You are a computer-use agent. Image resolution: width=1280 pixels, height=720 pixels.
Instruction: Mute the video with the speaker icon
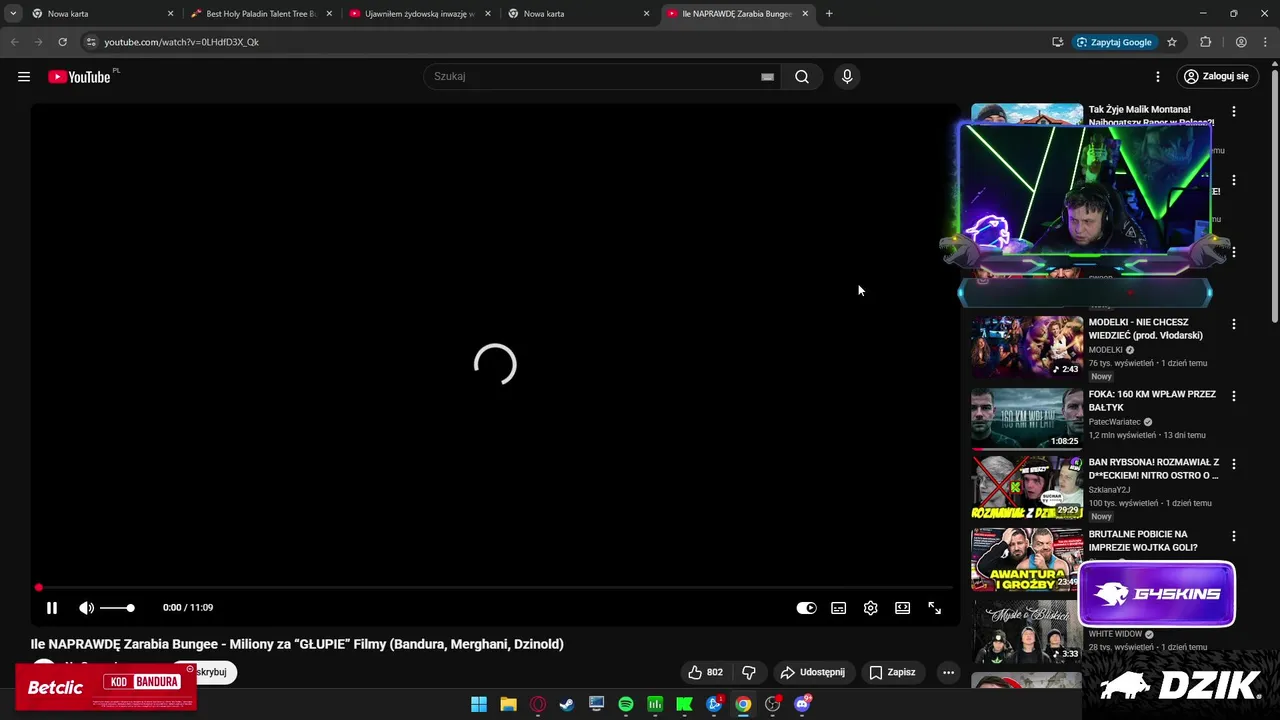87,608
